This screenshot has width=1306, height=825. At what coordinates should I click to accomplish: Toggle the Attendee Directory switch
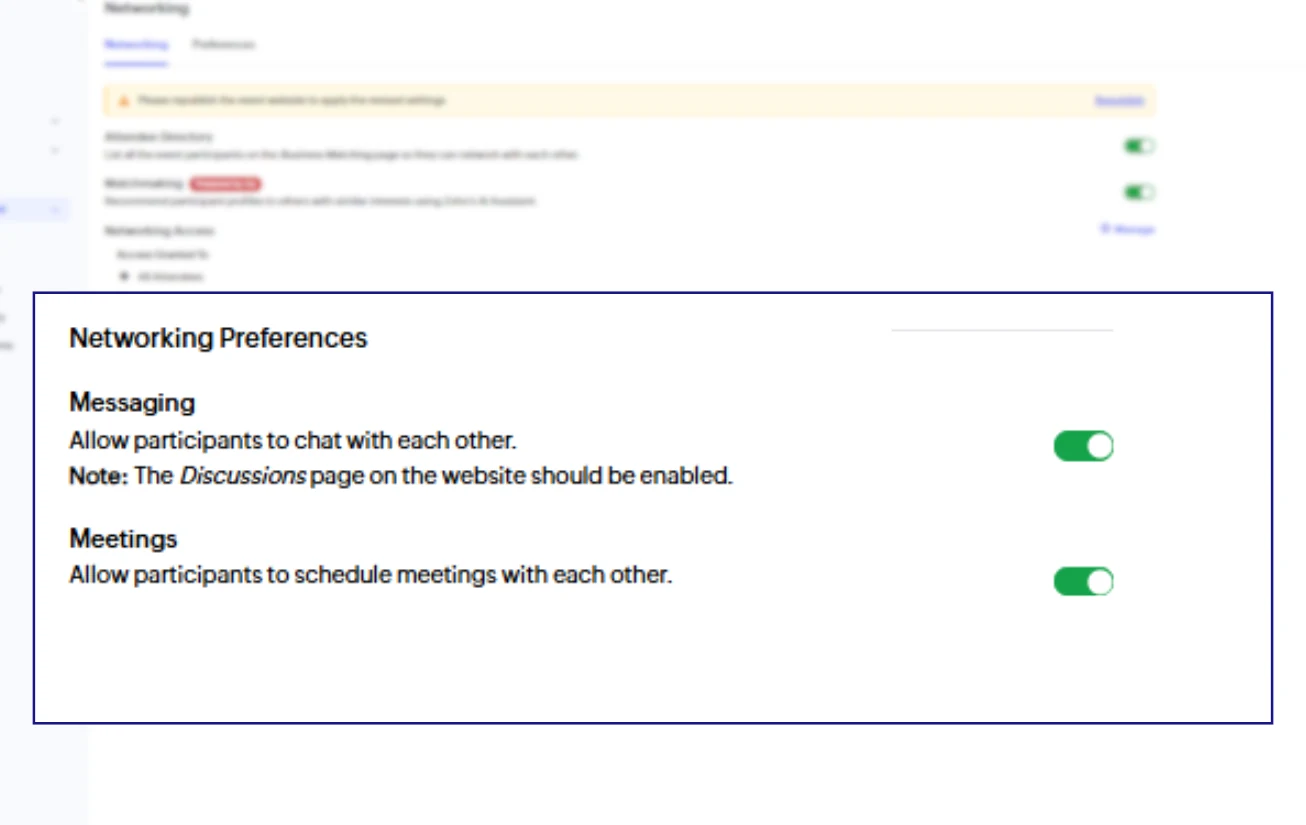tap(1138, 146)
